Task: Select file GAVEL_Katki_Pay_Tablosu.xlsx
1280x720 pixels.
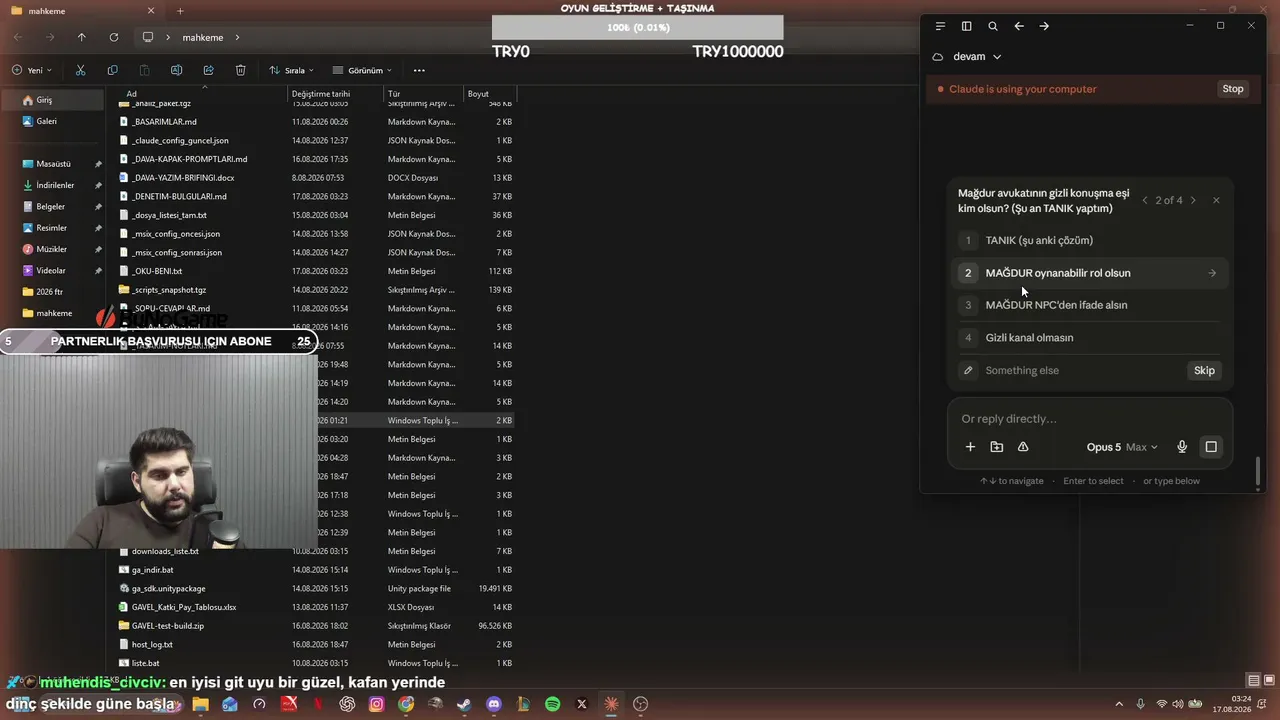Action: point(185,607)
